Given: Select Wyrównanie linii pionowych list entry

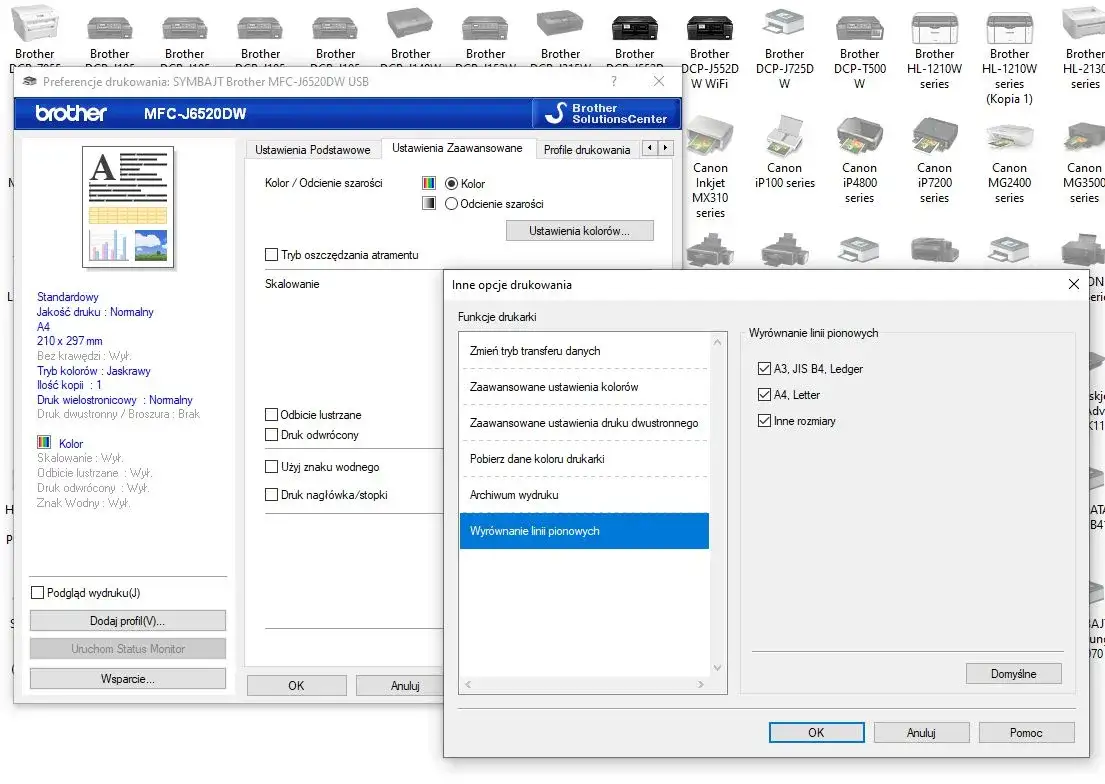Looking at the screenshot, I should 584,530.
